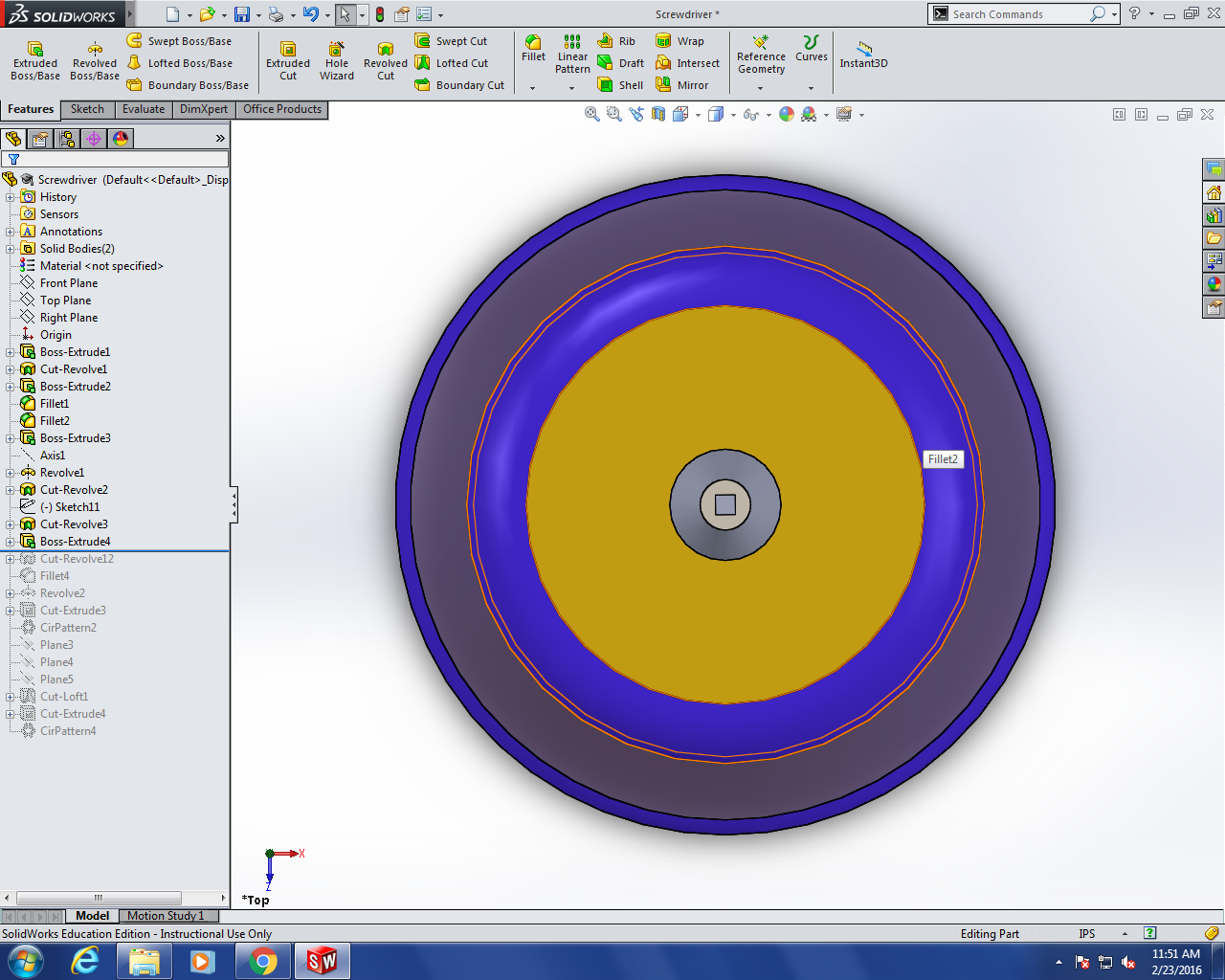Open the Motion Study 1 tab
The height and width of the screenshot is (980, 1225).
point(166,916)
